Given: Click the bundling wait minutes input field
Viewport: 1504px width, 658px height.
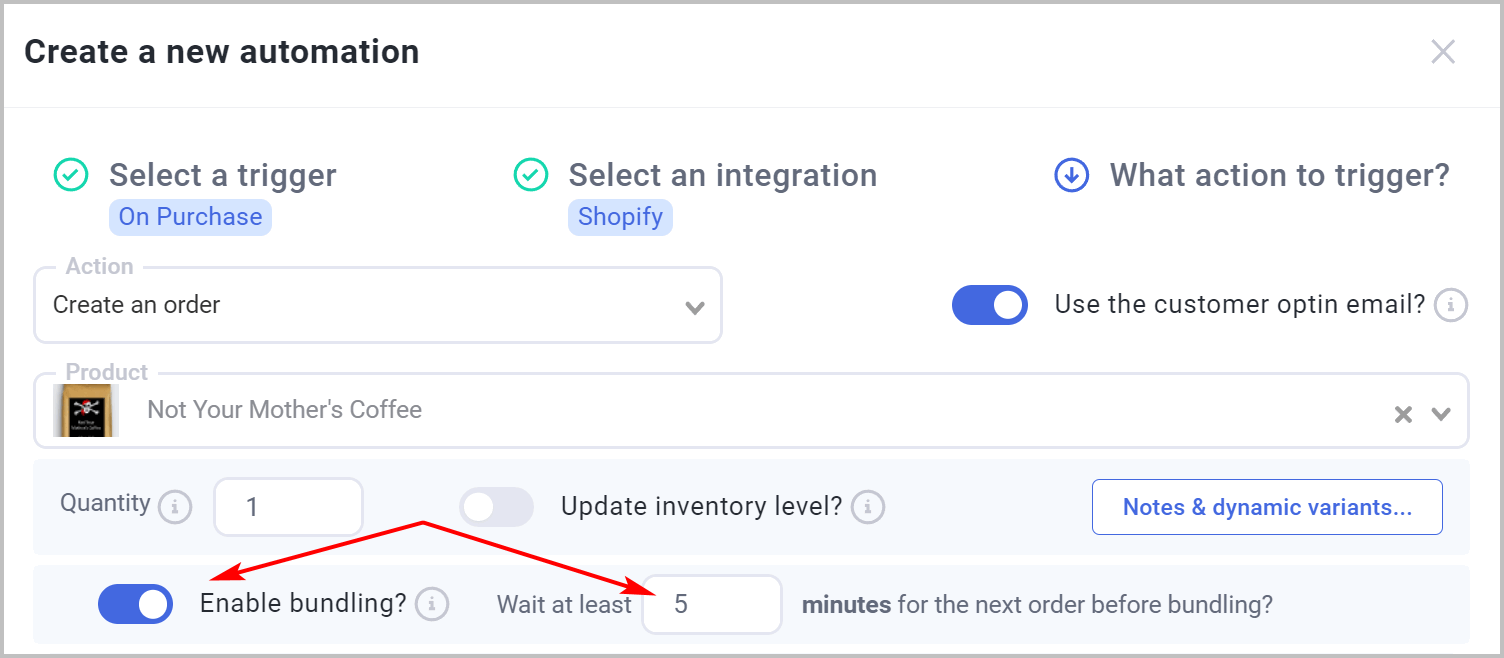Looking at the screenshot, I should [x=711, y=604].
